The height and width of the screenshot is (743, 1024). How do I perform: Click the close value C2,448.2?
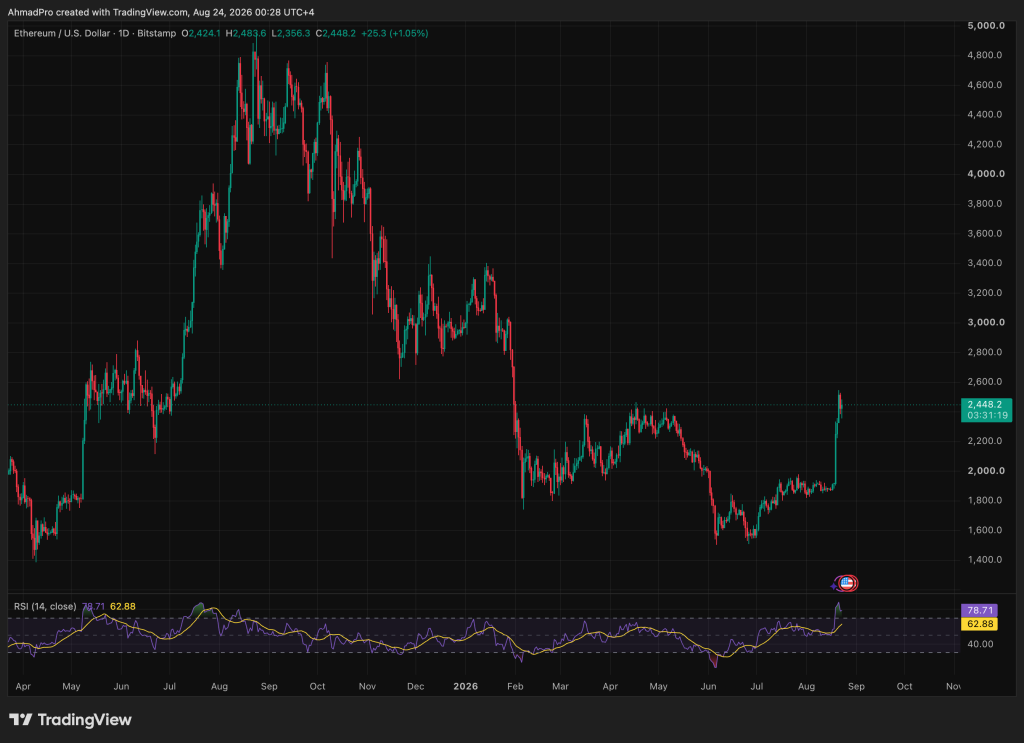click(x=336, y=33)
